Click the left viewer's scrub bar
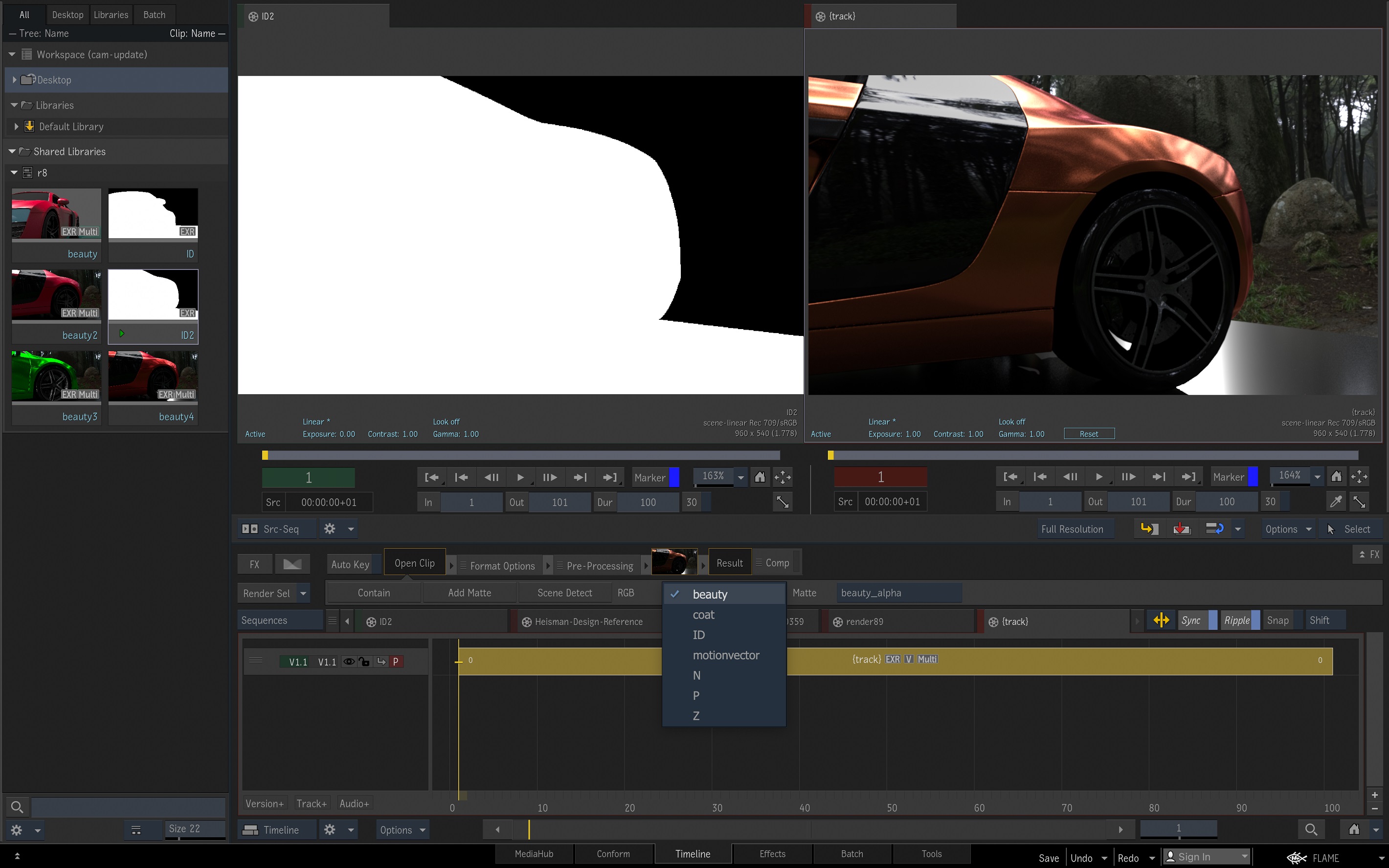 point(520,455)
